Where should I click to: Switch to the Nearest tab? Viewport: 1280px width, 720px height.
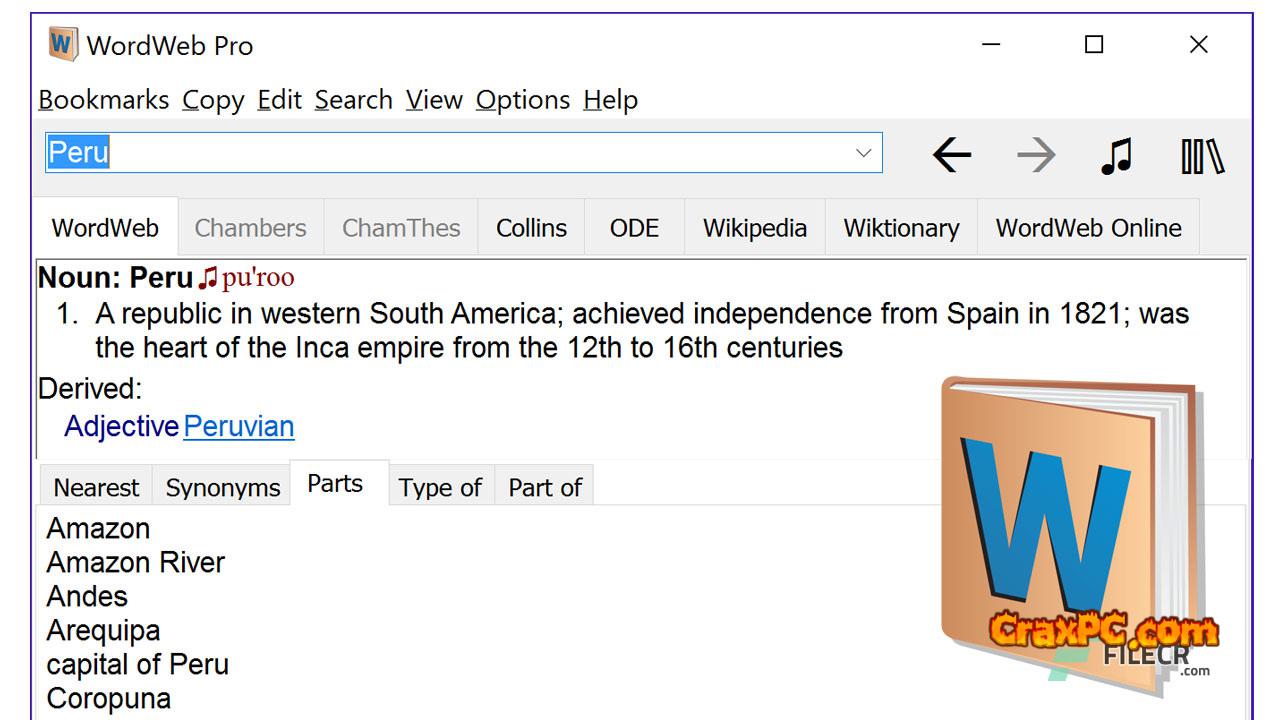[96, 488]
